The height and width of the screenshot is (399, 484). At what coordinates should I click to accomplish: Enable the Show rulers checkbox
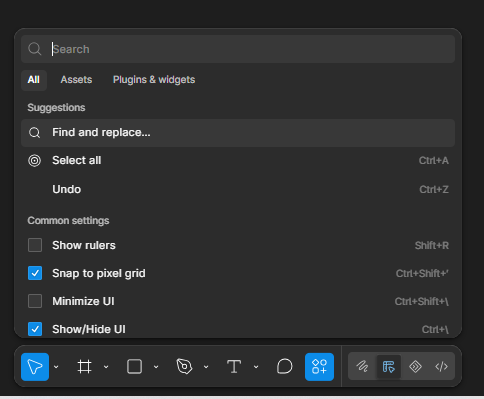pyautogui.click(x=35, y=245)
